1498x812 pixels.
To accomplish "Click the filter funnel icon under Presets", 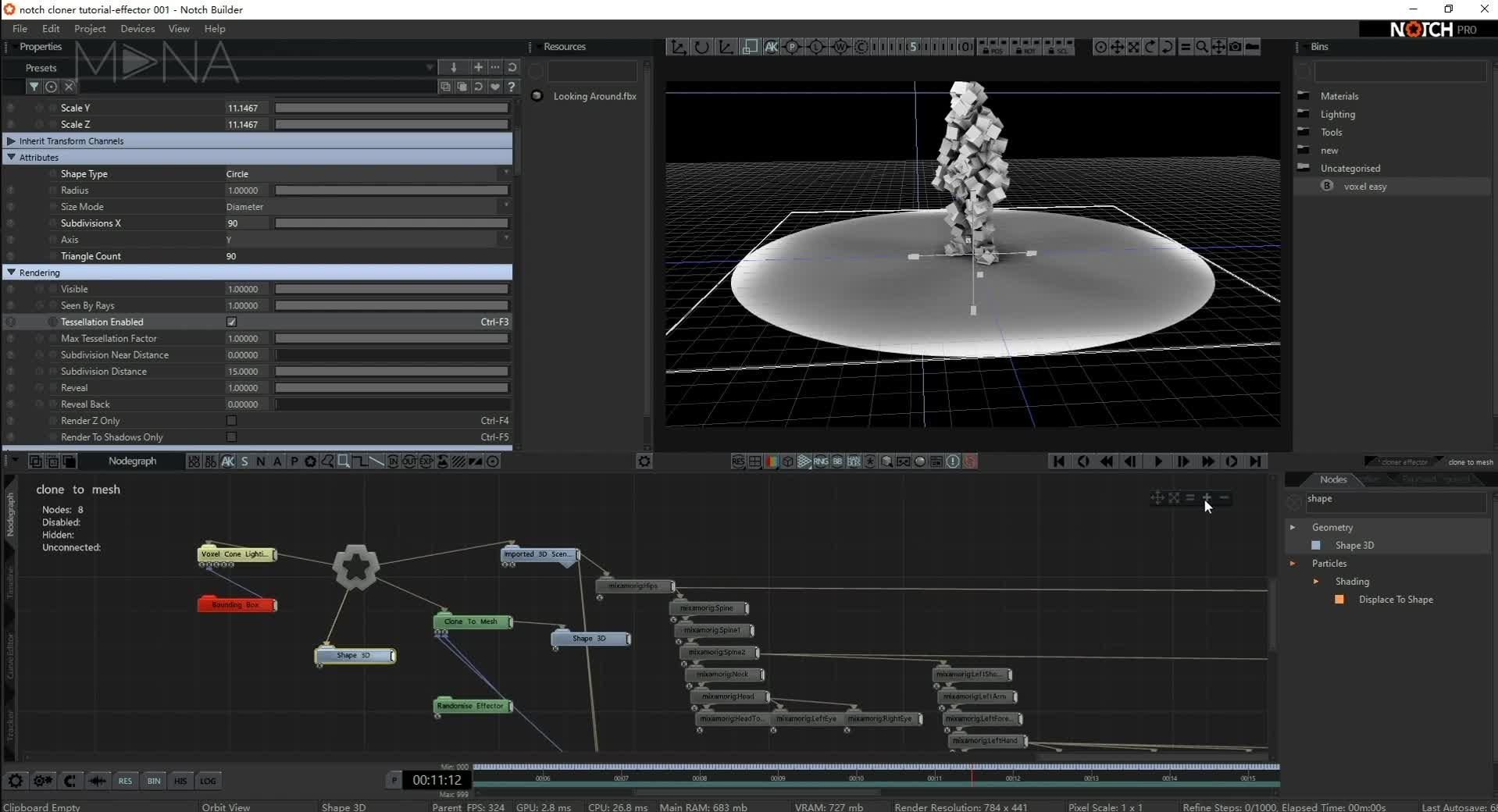I will click(34, 87).
